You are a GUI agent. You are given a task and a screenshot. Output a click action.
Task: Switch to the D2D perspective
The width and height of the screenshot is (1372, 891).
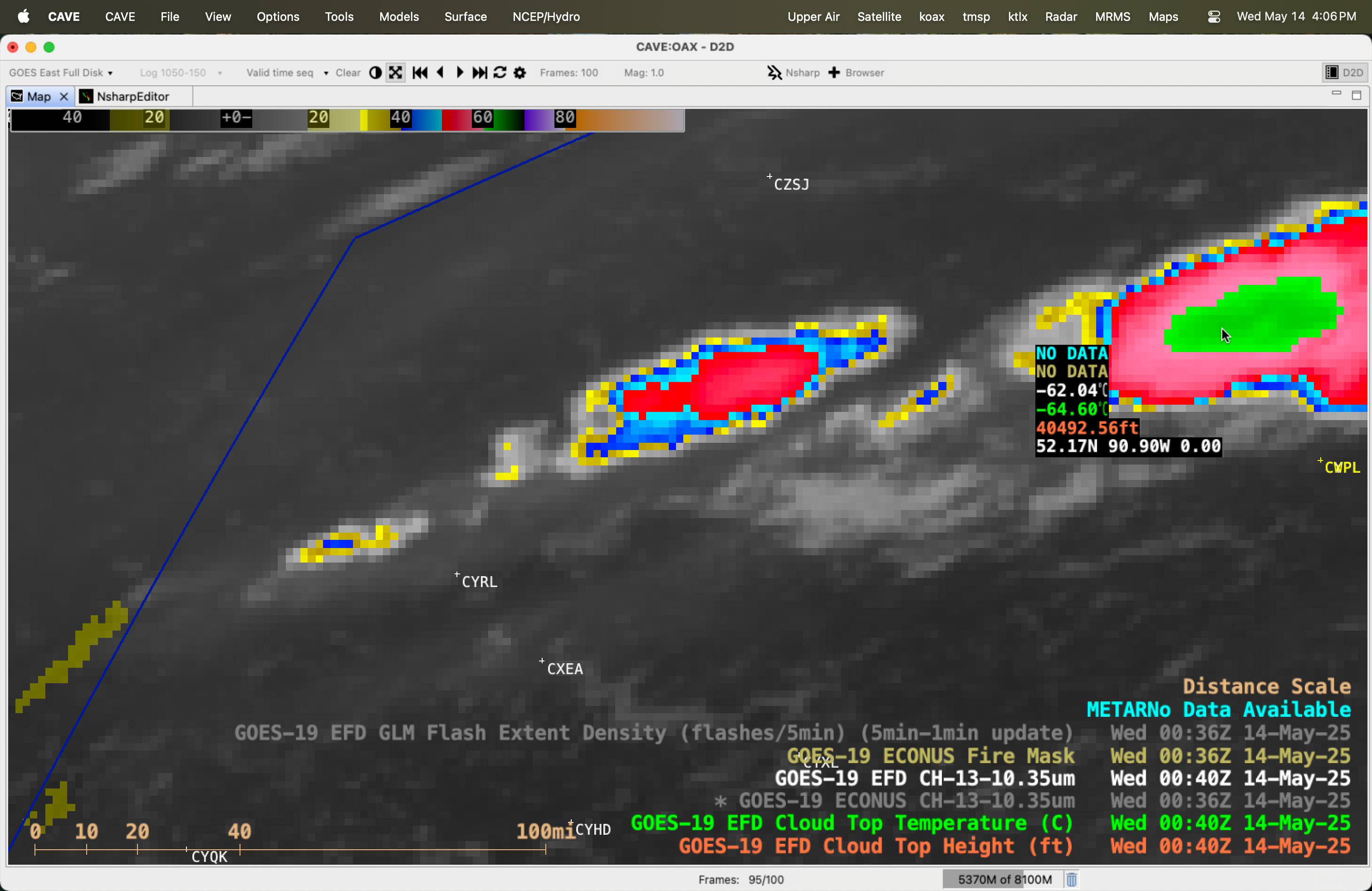(x=1344, y=73)
